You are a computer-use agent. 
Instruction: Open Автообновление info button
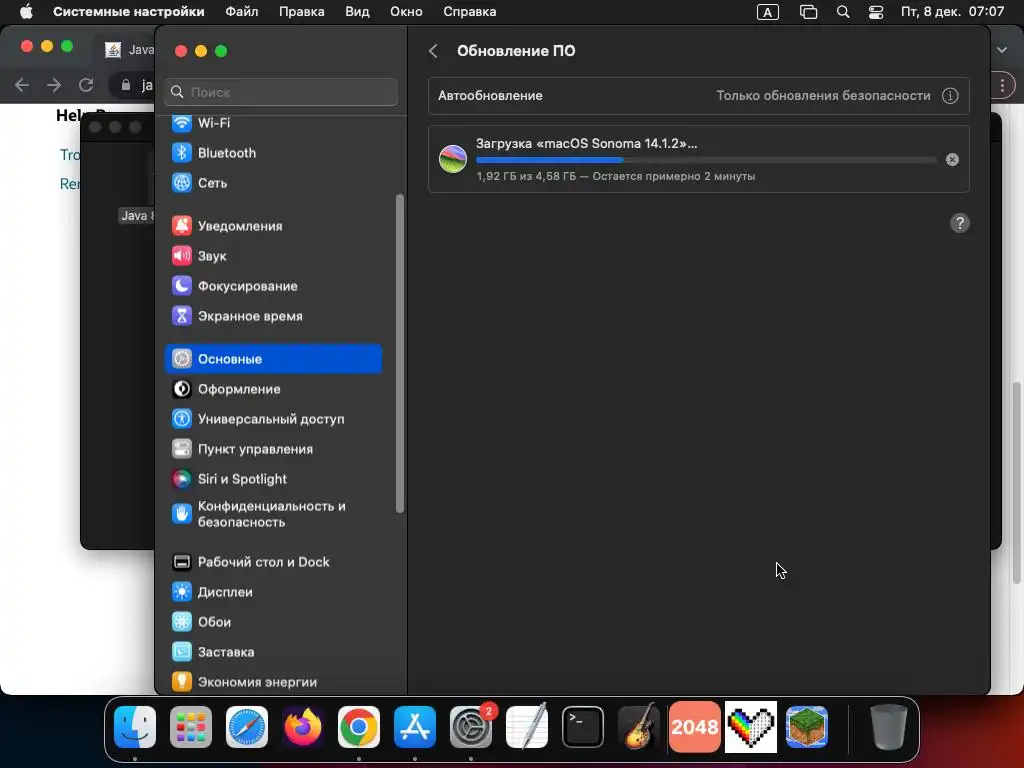tap(950, 96)
